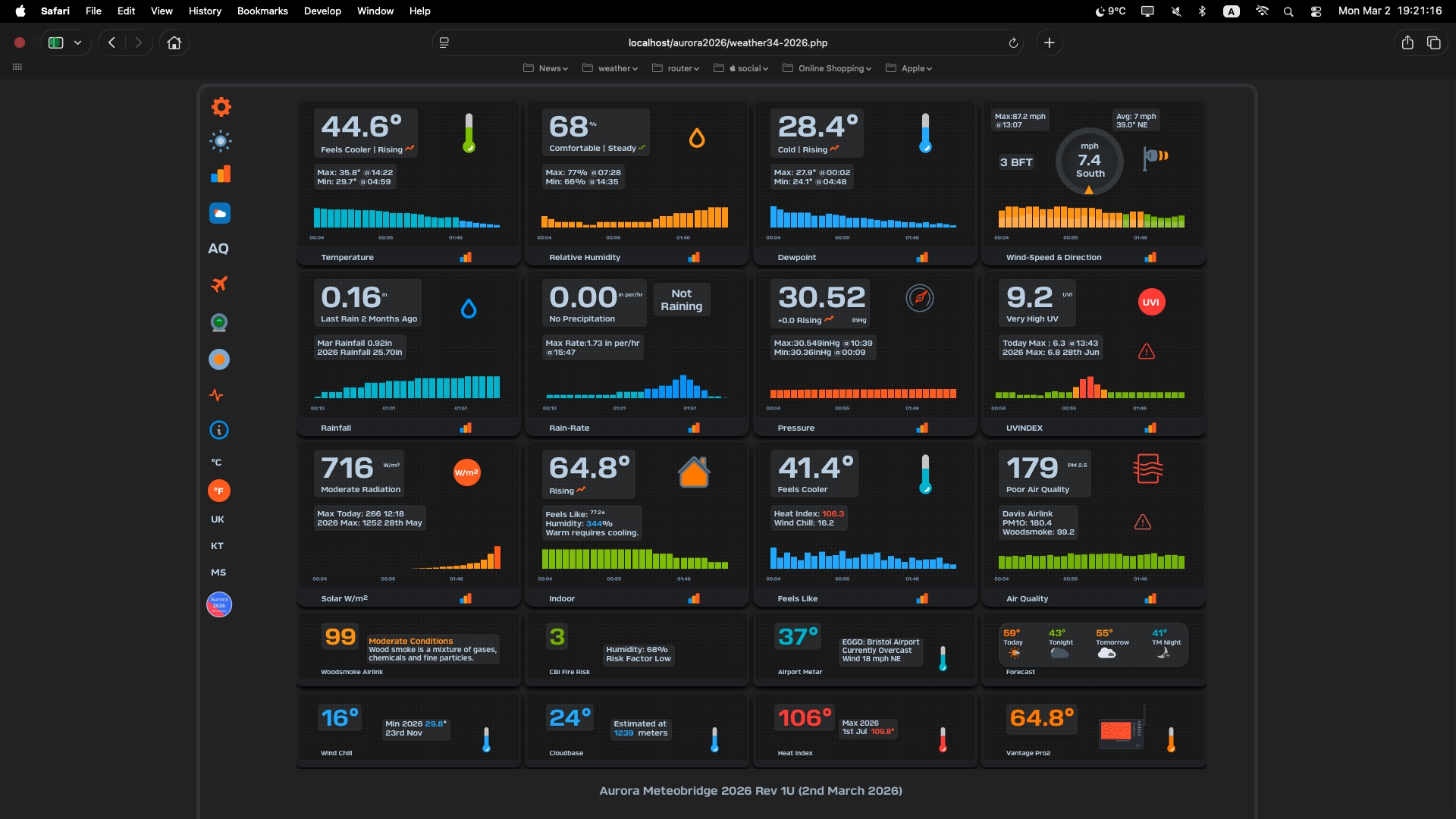
Task: Open the blue cloud weather sidebar icon
Action: [220, 214]
